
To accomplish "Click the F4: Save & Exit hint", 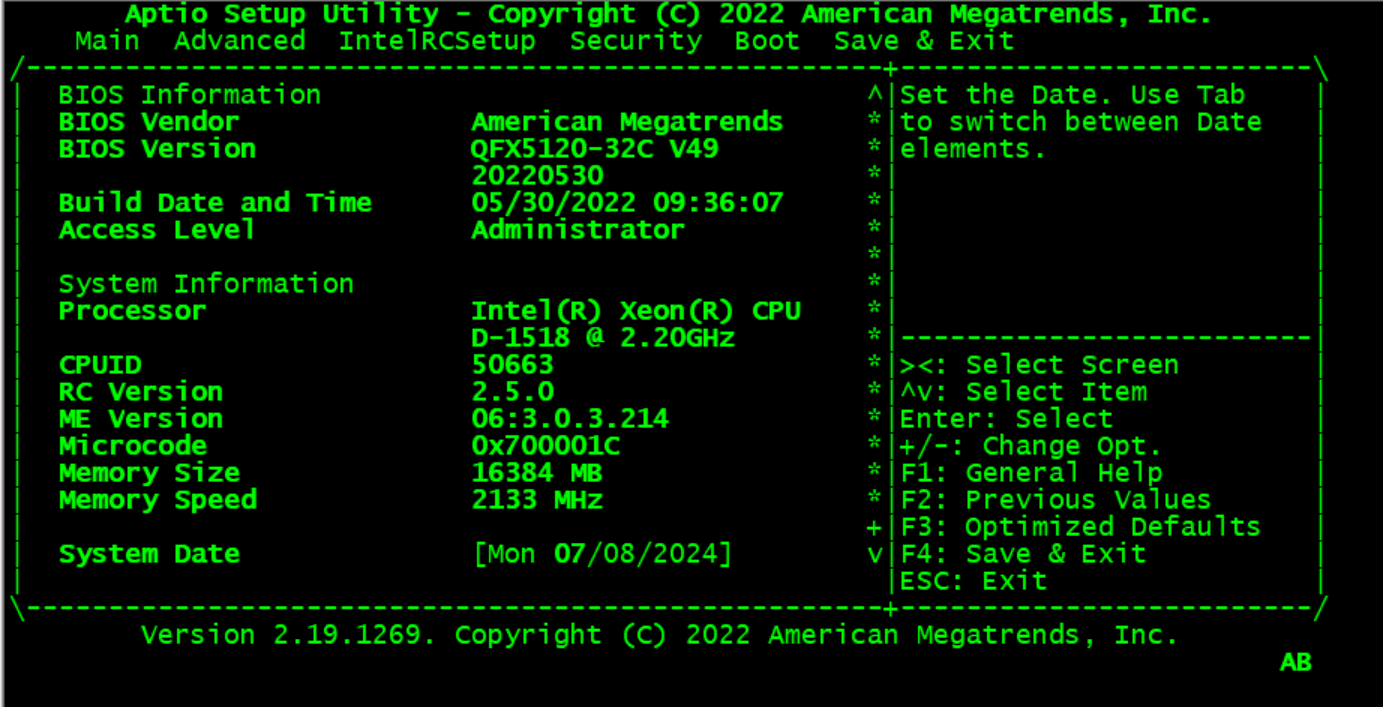I will [x=1023, y=554].
